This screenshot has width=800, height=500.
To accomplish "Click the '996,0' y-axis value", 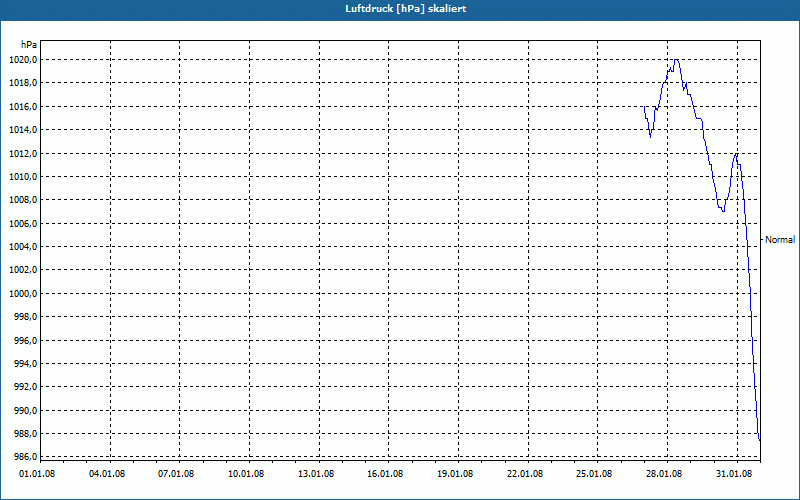I will (x=25, y=340).
